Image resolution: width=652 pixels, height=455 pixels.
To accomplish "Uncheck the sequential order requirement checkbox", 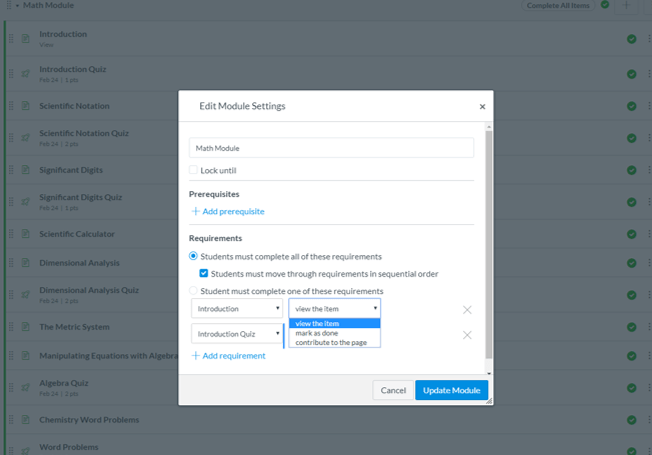I will (x=204, y=273).
